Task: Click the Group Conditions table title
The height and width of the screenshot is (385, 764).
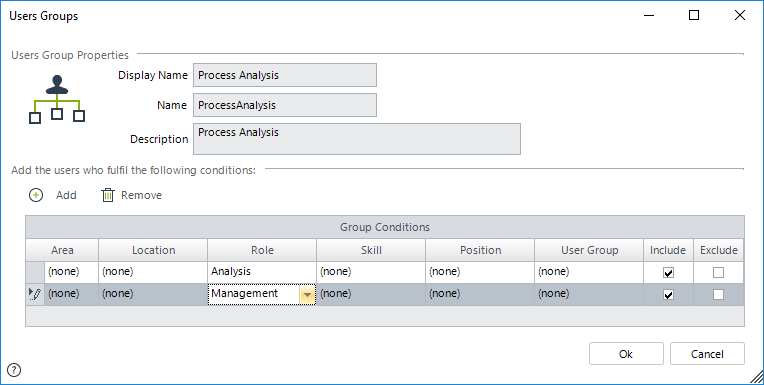Action: [x=385, y=227]
